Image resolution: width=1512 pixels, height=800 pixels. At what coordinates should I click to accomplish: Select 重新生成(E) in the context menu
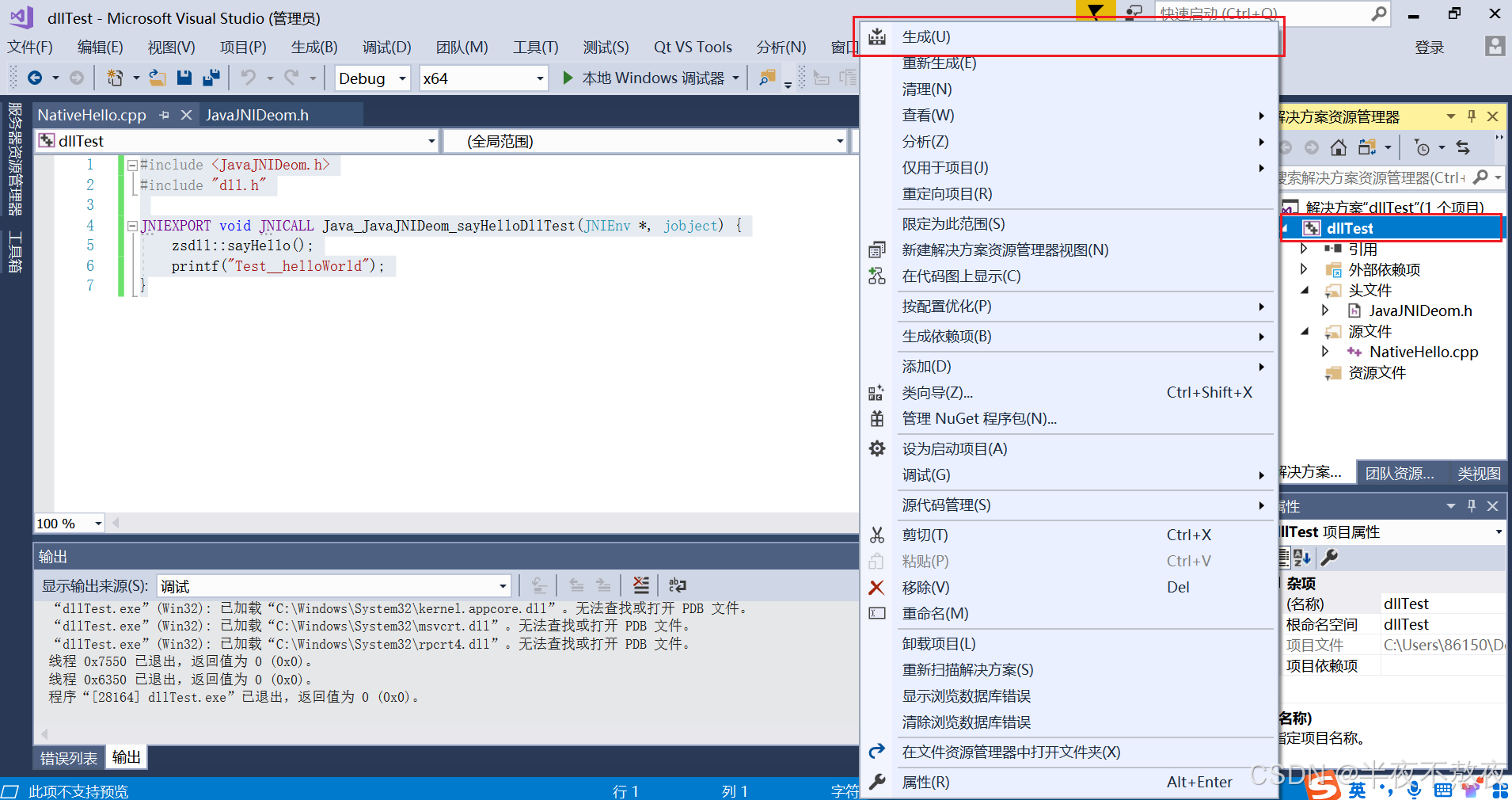(1069, 63)
